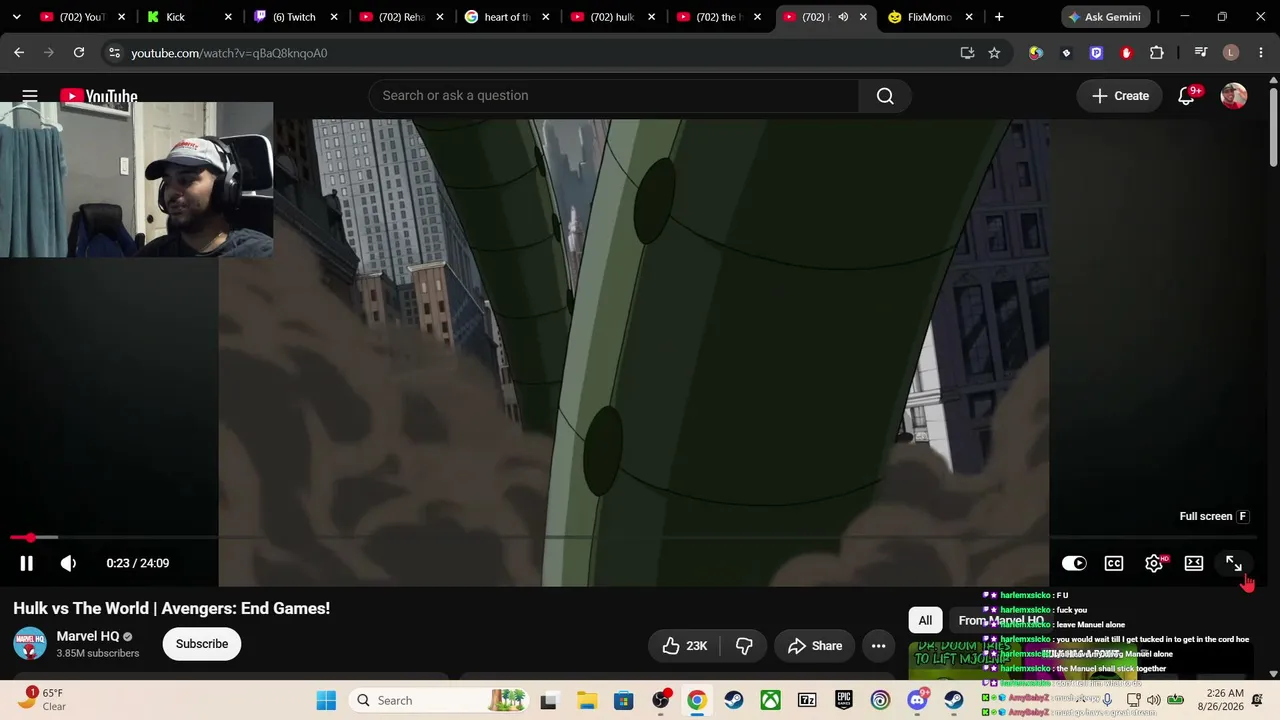This screenshot has height=720, width=1280.
Task: Open Ask Gemini
Action: pyautogui.click(x=1105, y=17)
